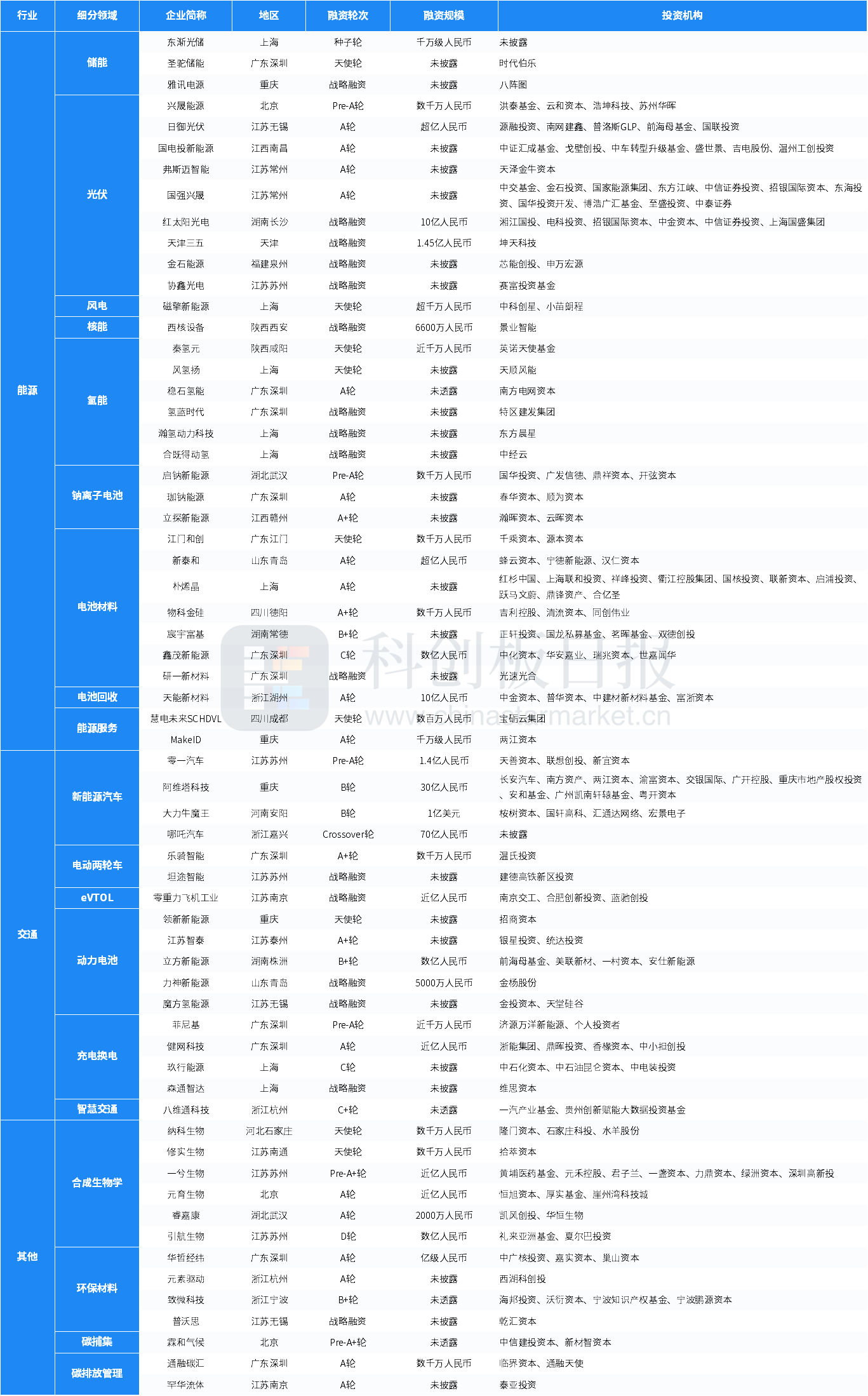Click the 企业简称 column header
The image size is (868, 1396).
(x=186, y=15)
